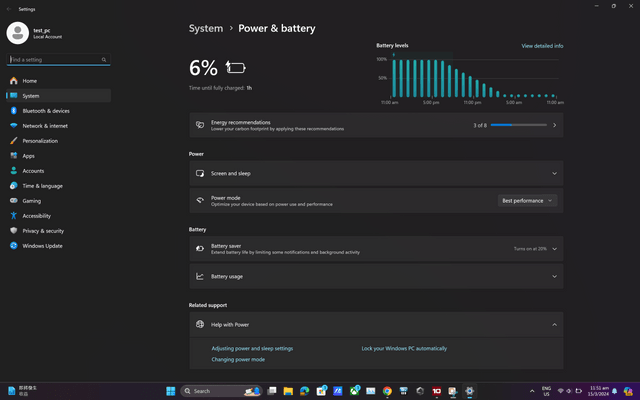This screenshot has height=400, width=640.
Task: Open Network & internet settings
Action: tap(58, 126)
